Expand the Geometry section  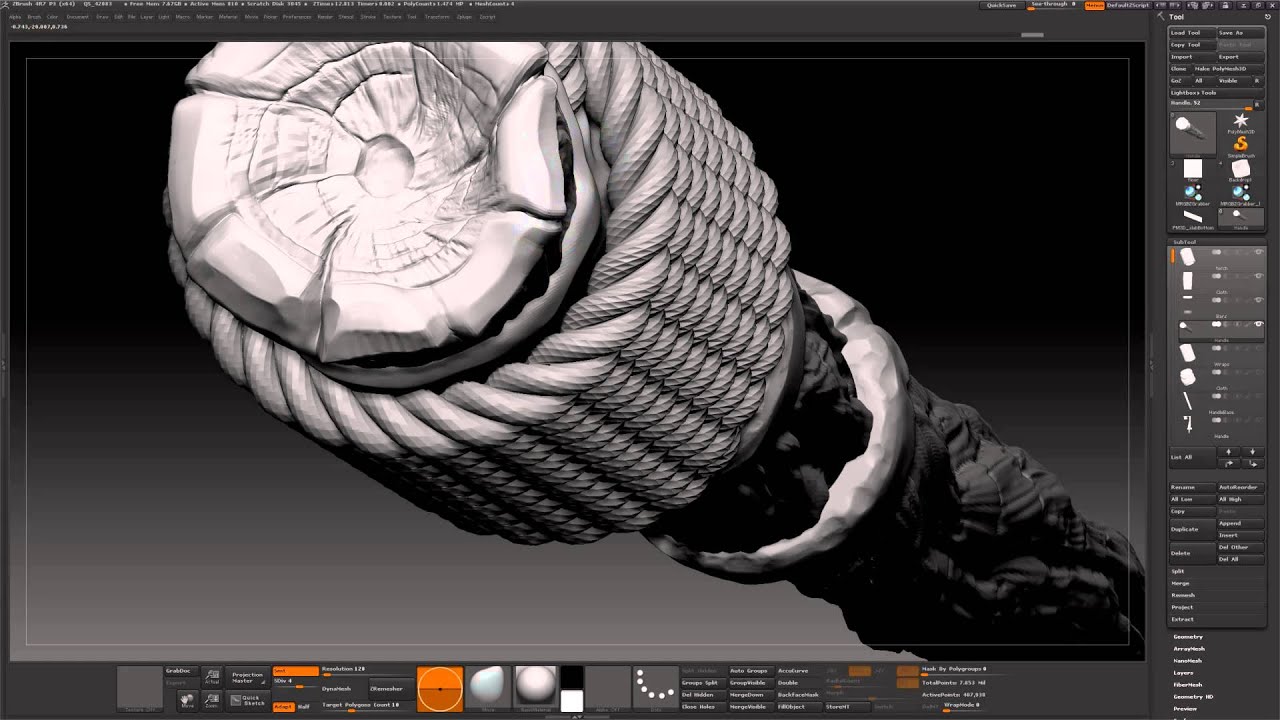pyautogui.click(x=1188, y=637)
